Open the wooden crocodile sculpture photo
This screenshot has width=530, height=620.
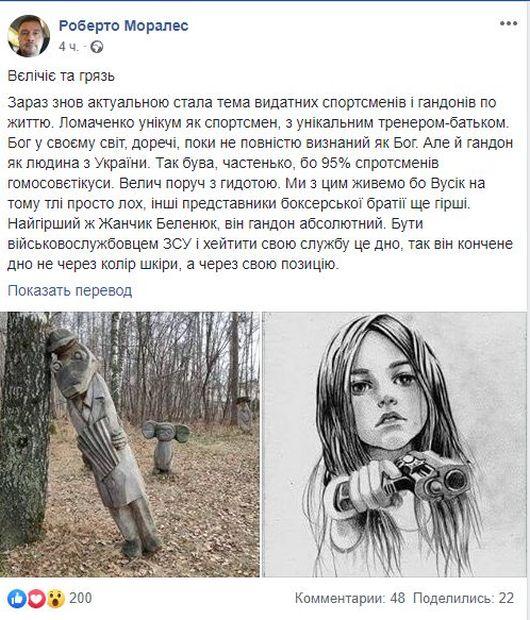[130, 444]
